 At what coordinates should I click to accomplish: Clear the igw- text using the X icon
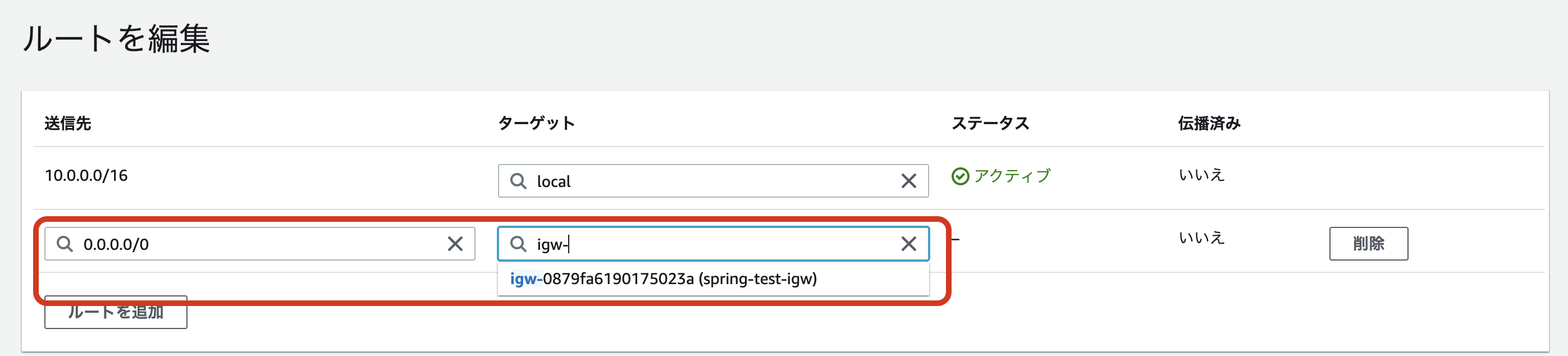[x=908, y=244]
